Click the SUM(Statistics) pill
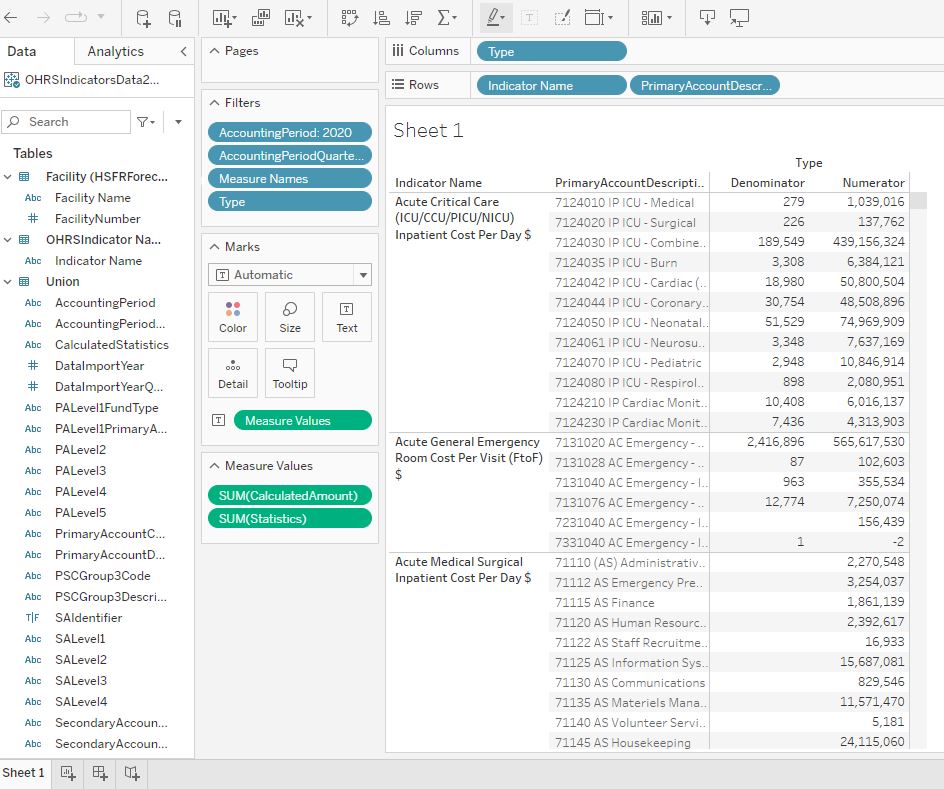Image resolution: width=944 pixels, height=789 pixels. (290, 518)
